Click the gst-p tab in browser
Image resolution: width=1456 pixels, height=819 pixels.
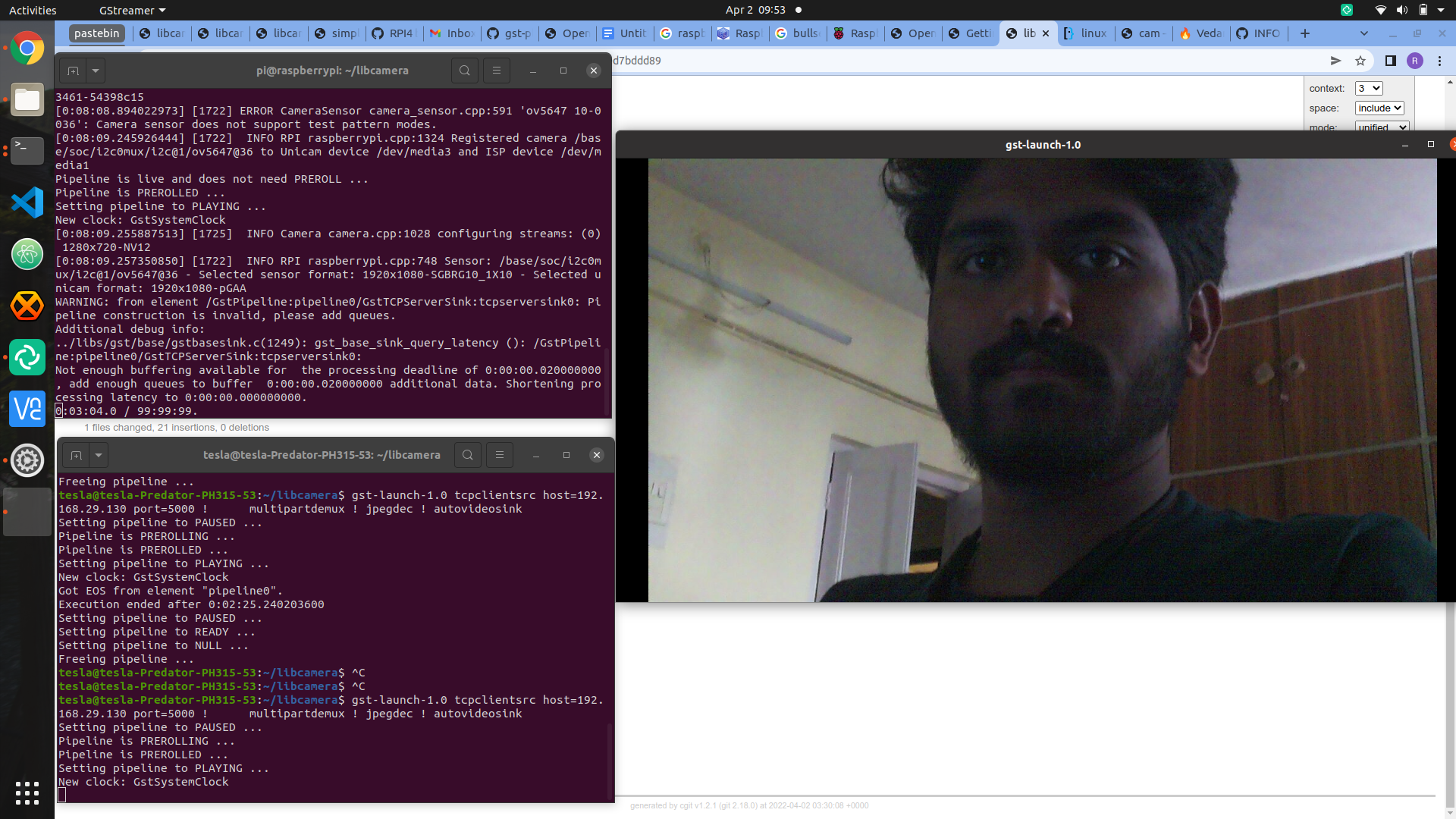(511, 33)
